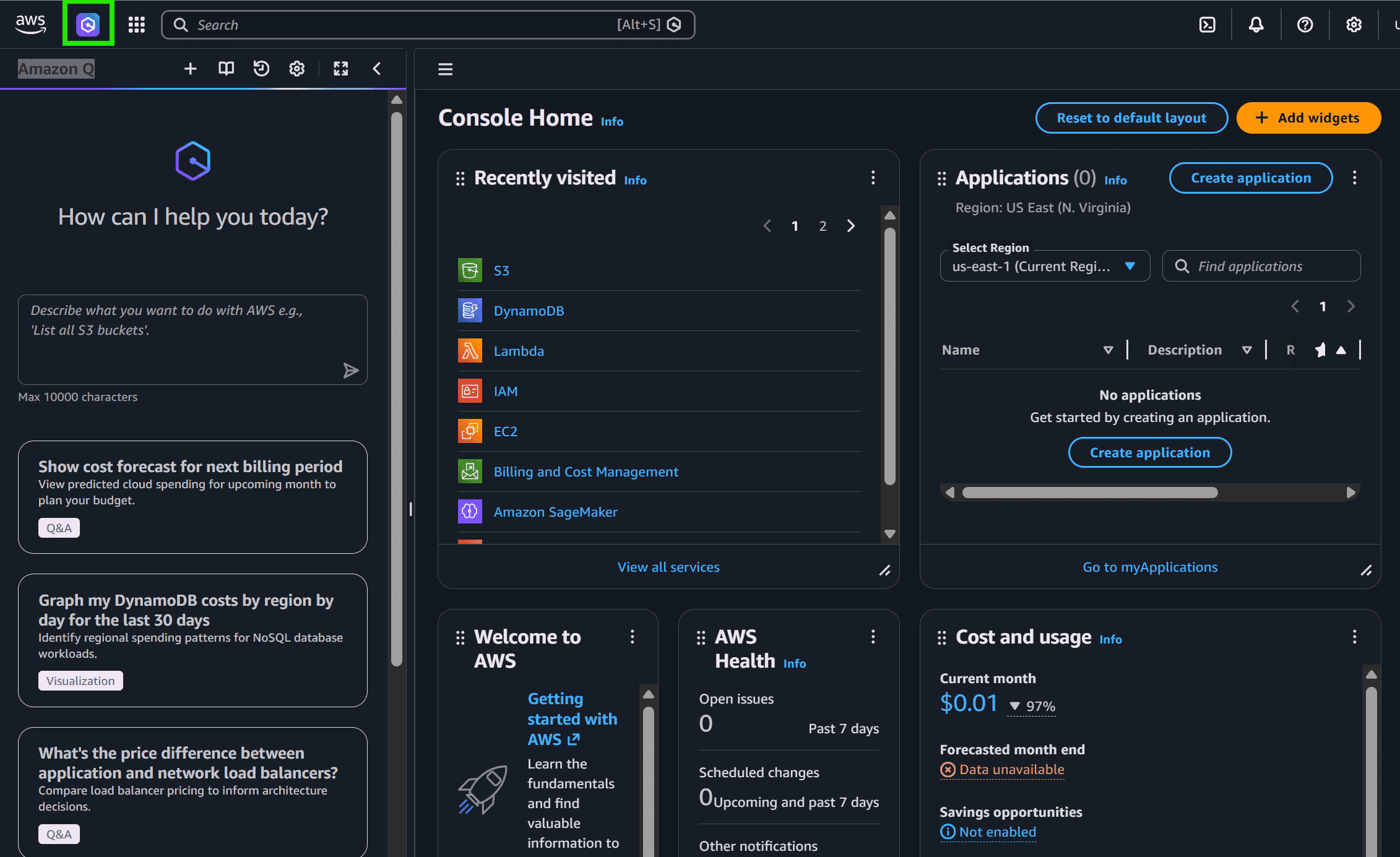This screenshot has height=857, width=1400.
Task: Toggle the Amazon Q panel icon
Action: [x=88, y=24]
